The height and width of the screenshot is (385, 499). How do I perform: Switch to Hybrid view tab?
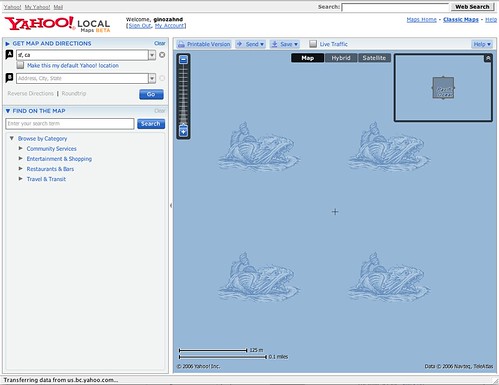341,58
